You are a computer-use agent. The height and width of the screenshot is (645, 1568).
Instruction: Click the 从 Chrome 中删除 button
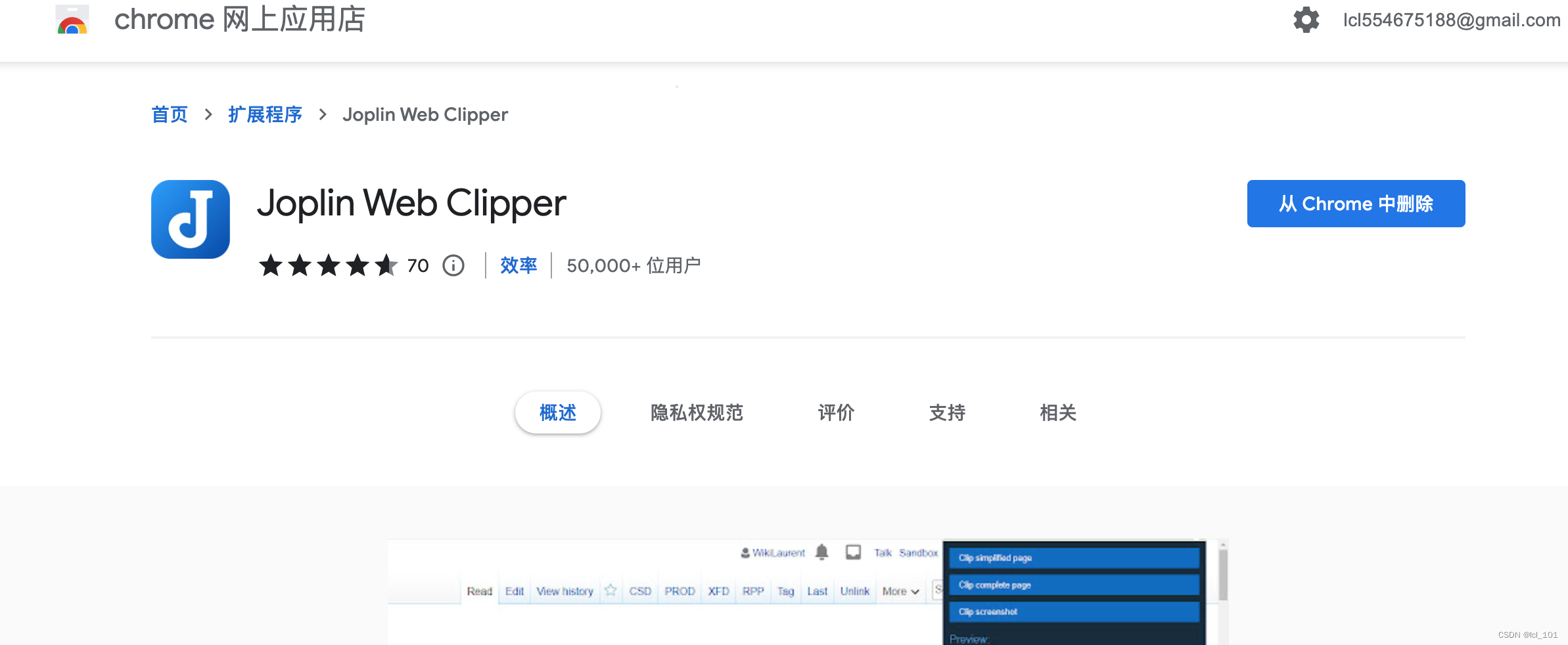click(x=1356, y=204)
